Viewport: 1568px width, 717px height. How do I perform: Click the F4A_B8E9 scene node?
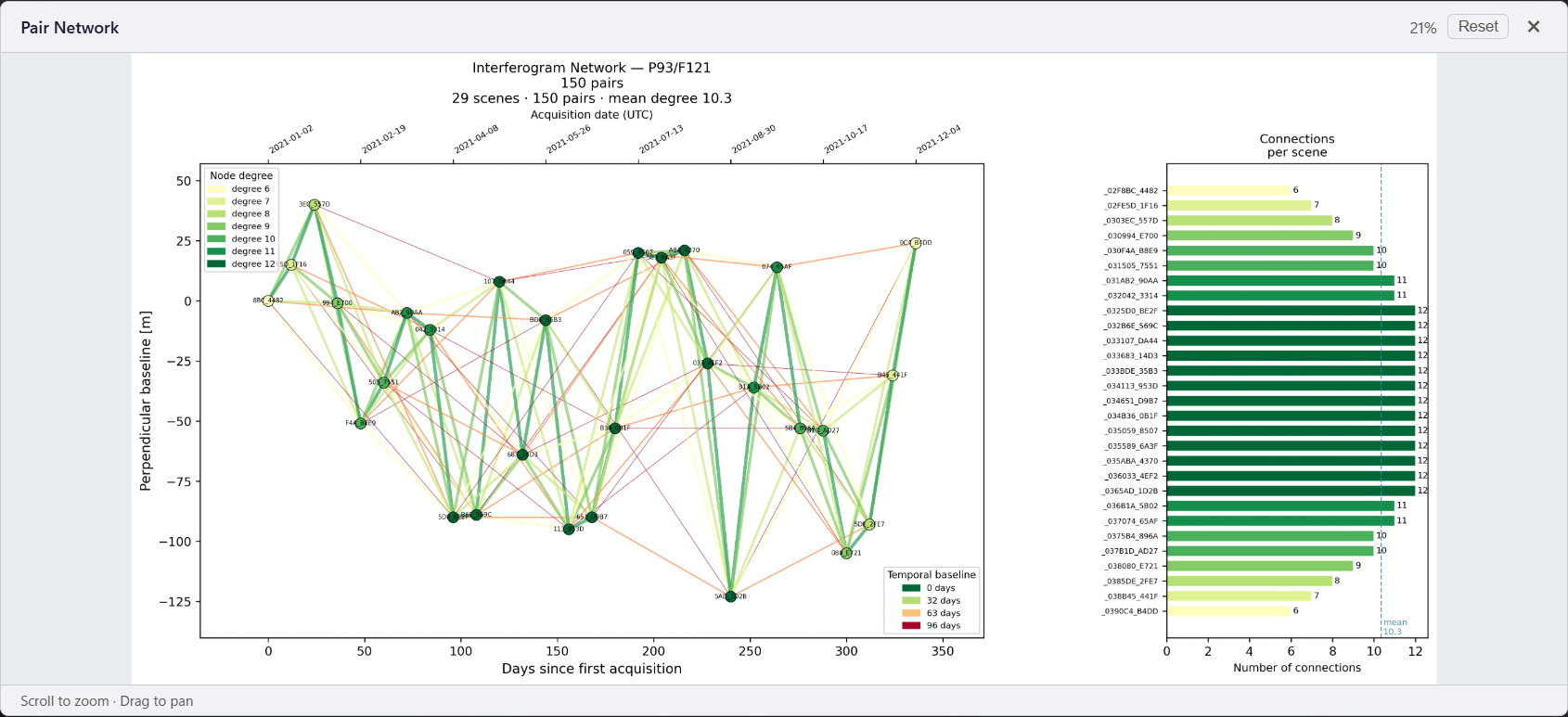(361, 423)
